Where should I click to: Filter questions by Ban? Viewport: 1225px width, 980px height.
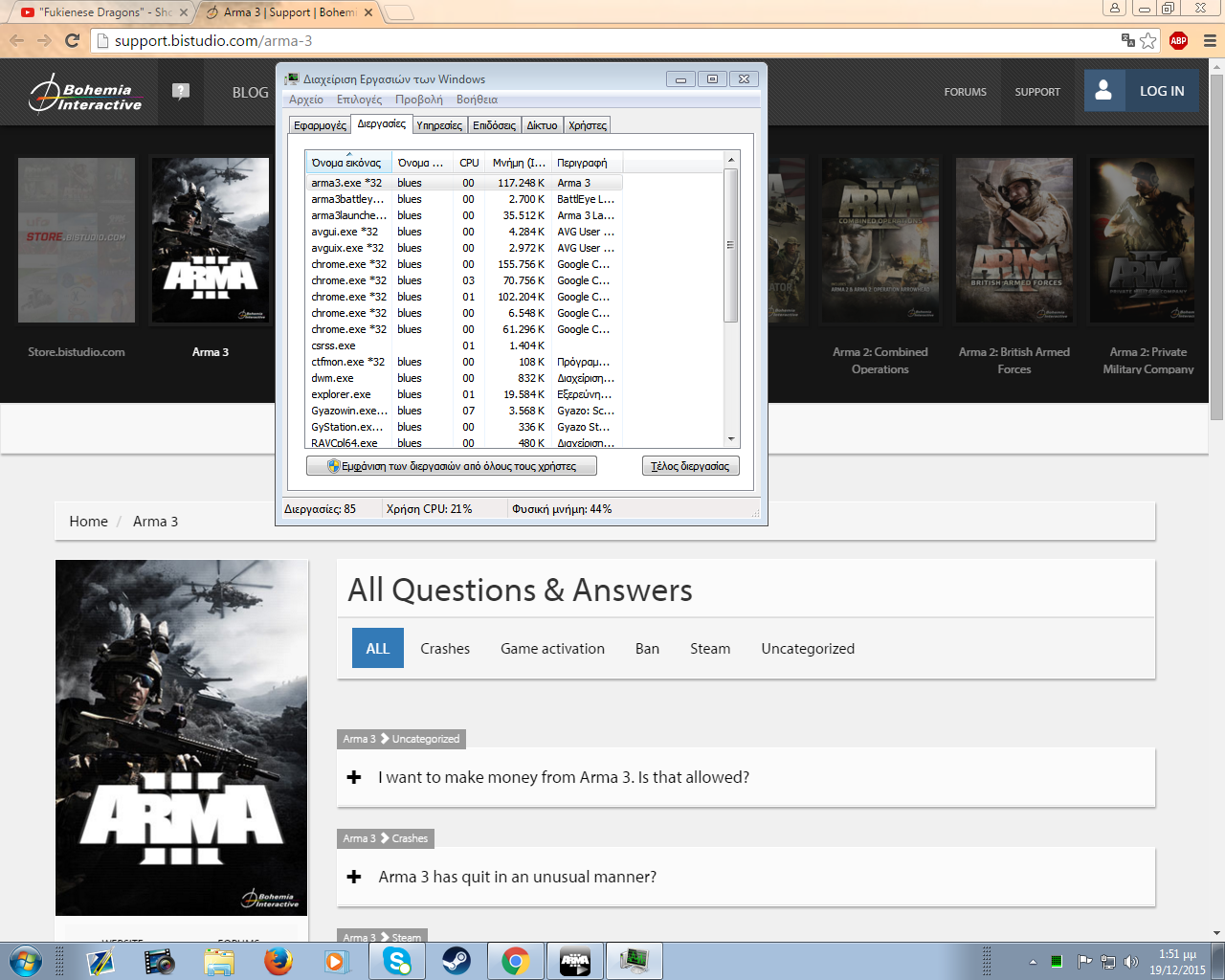[x=647, y=648]
